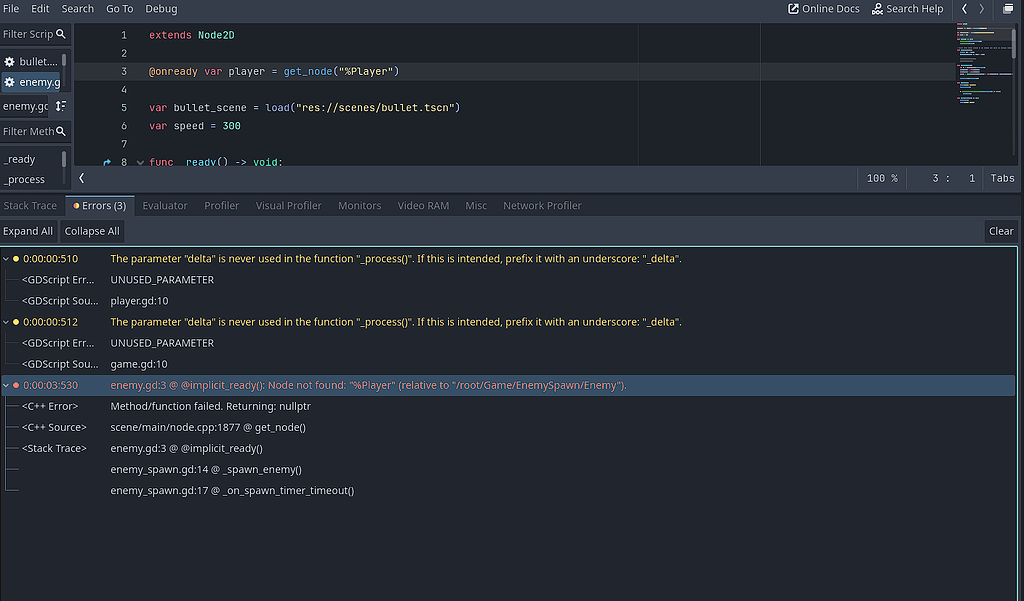Click the Clear button to remove errors
1024x601 pixels.
pyautogui.click(x=1000, y=230)
